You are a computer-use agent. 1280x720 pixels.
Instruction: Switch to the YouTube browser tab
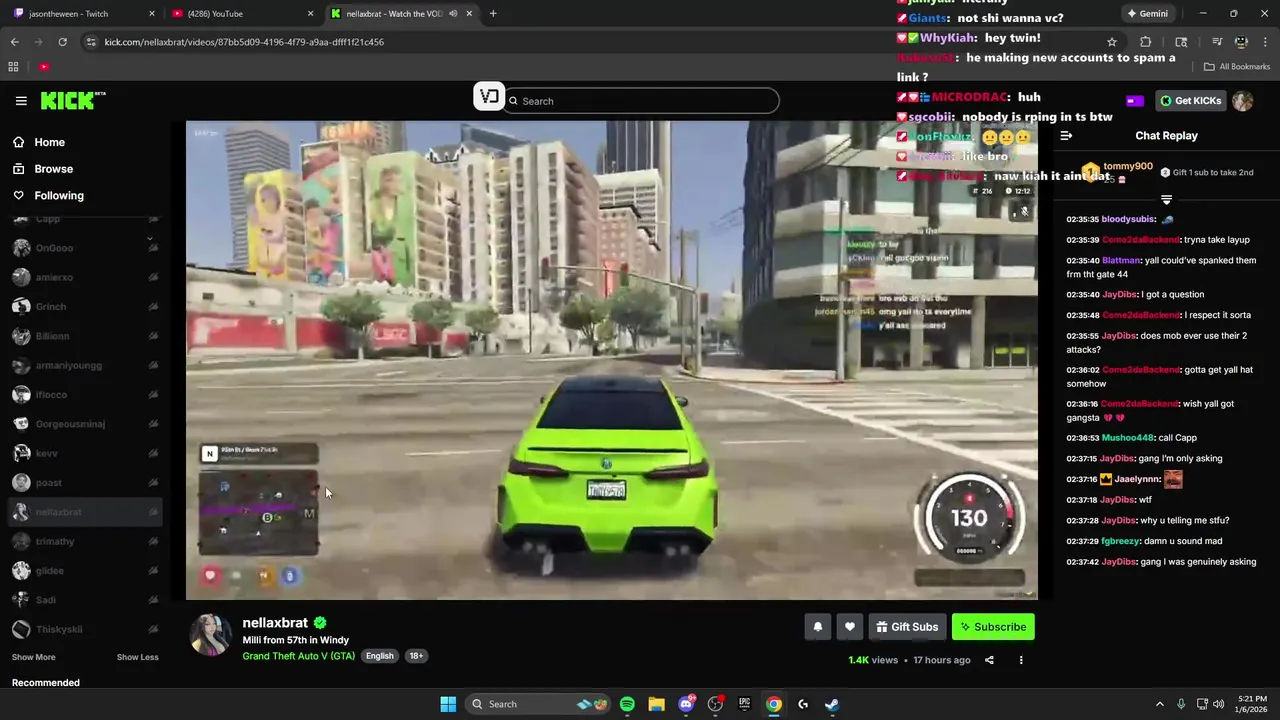tap(243, 14)
